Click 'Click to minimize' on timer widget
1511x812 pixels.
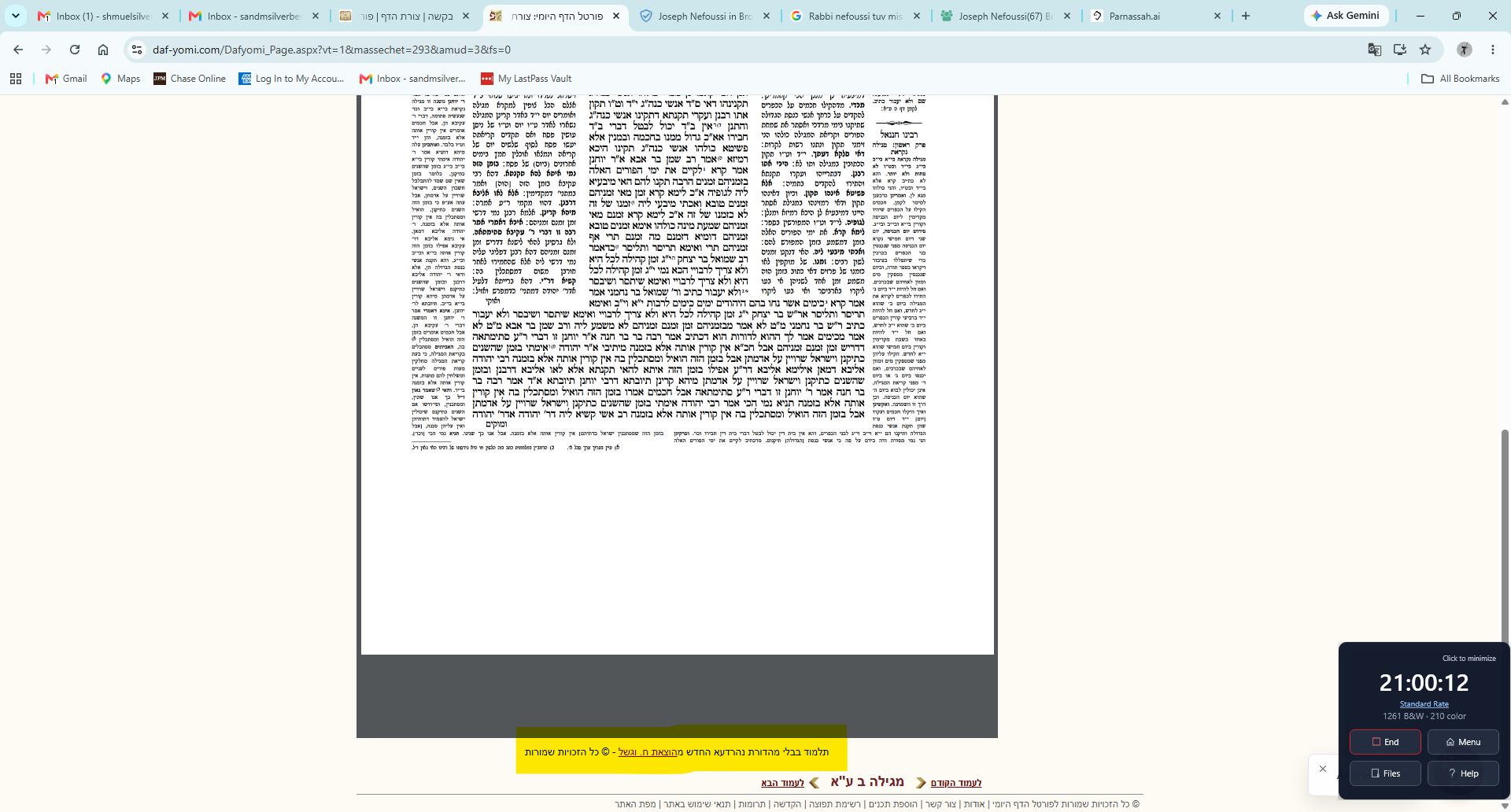click(1469, 659)
